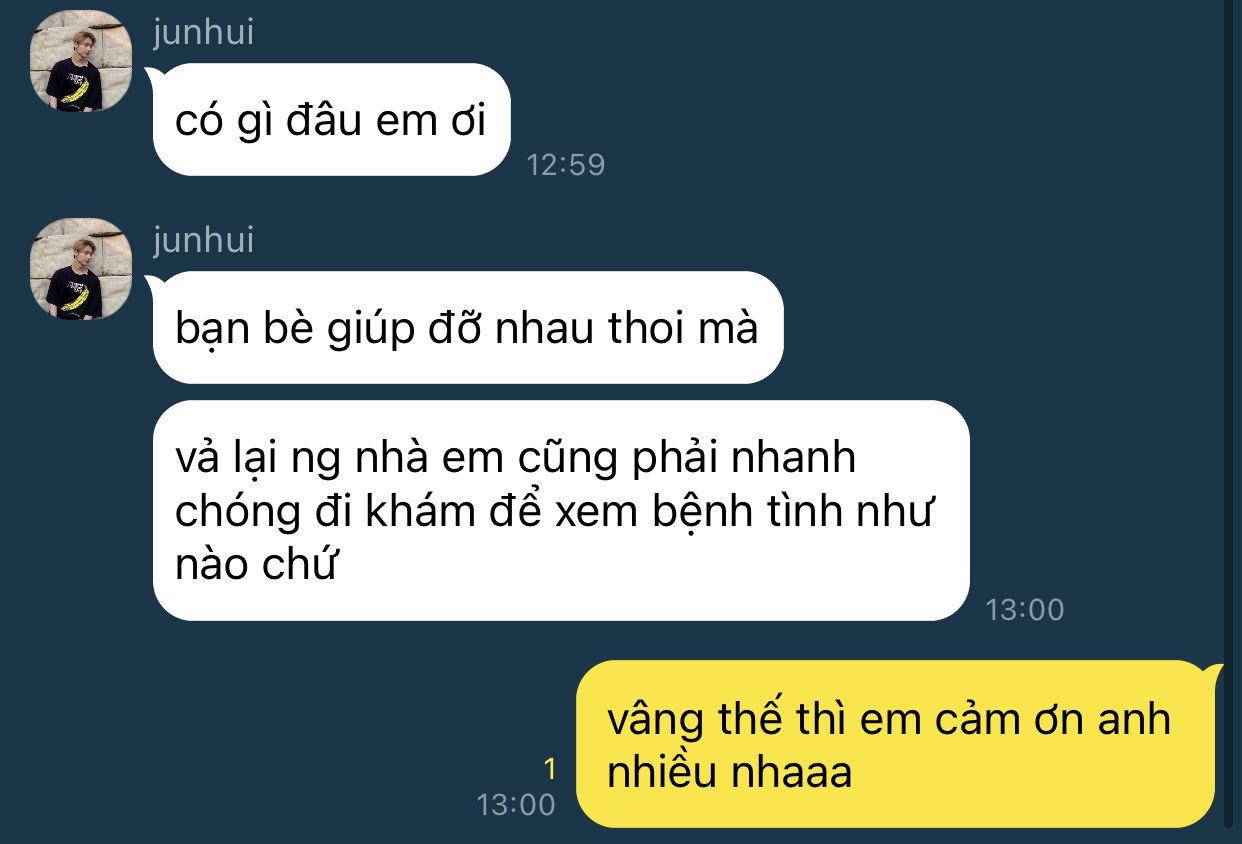
Task: Click the 13:00 timestamp beside the yellow bubble
Action: click(516, 804)
